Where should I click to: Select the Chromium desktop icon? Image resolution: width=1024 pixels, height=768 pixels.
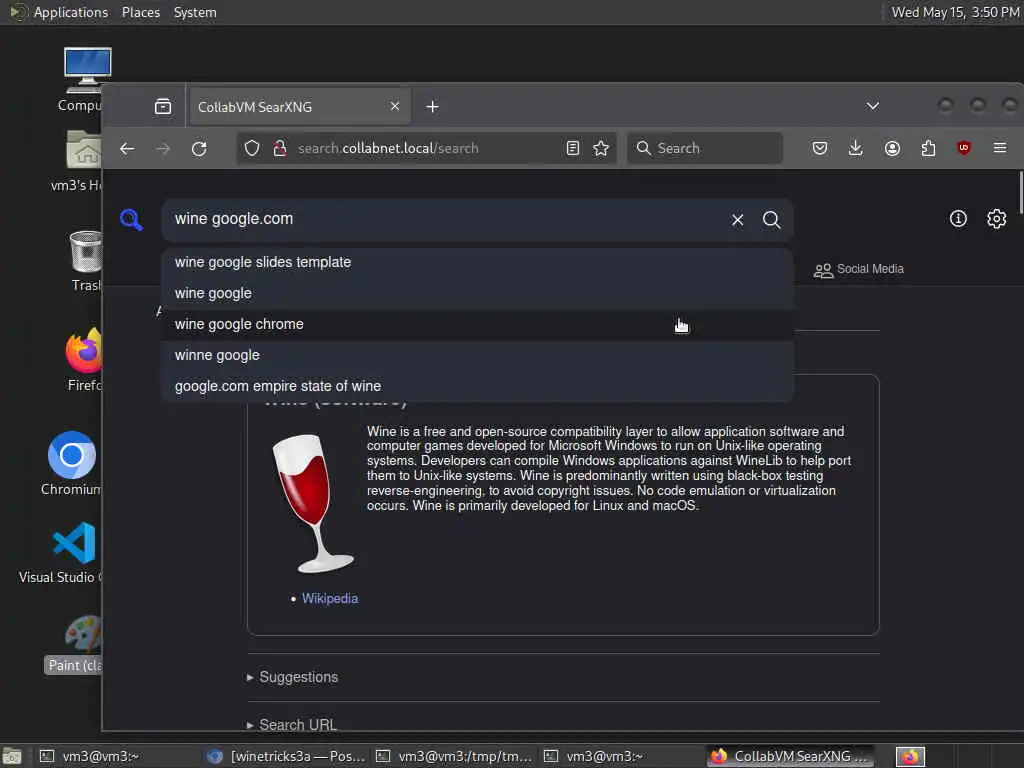click(x=71, y=464)
